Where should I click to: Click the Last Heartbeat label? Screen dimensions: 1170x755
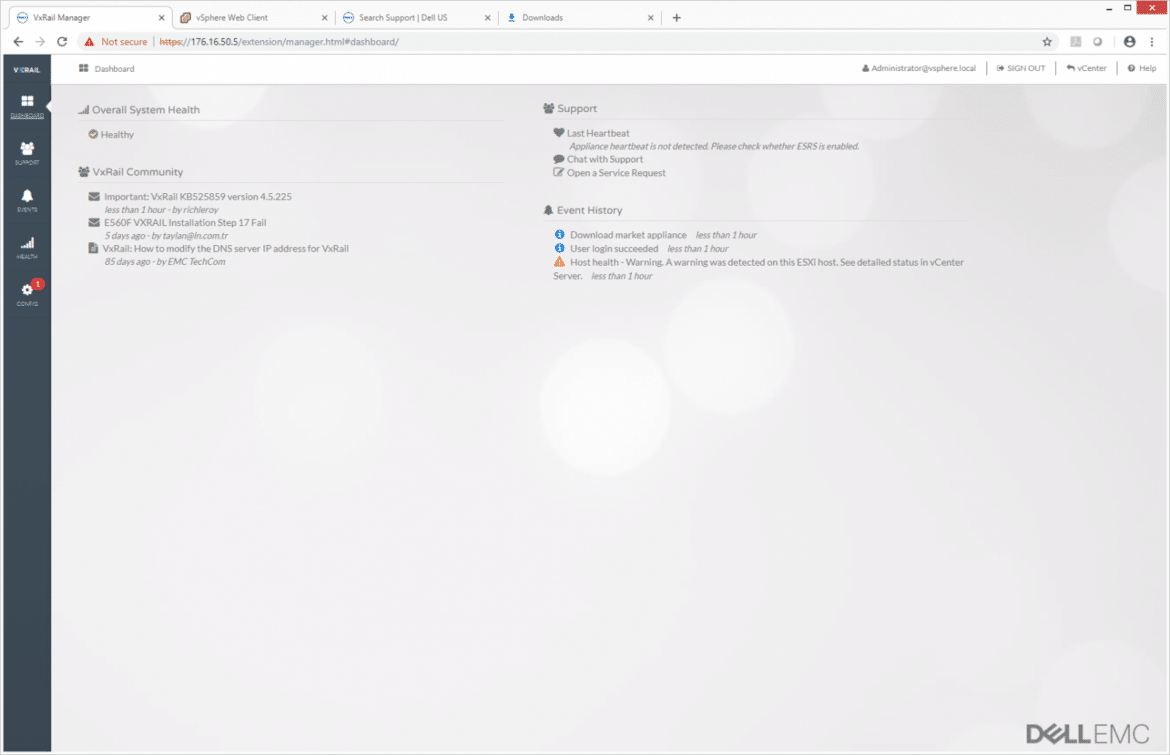point(598,133)
